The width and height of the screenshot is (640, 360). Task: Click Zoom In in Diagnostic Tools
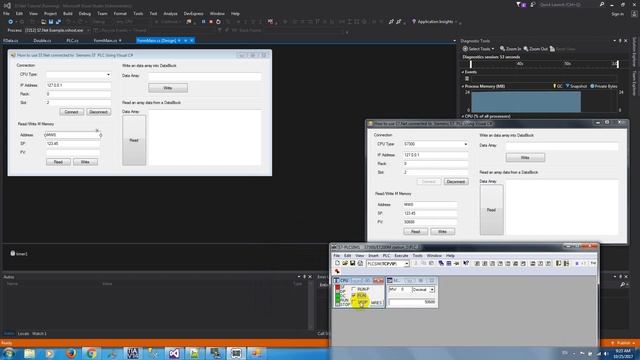(x=511, y=49)
